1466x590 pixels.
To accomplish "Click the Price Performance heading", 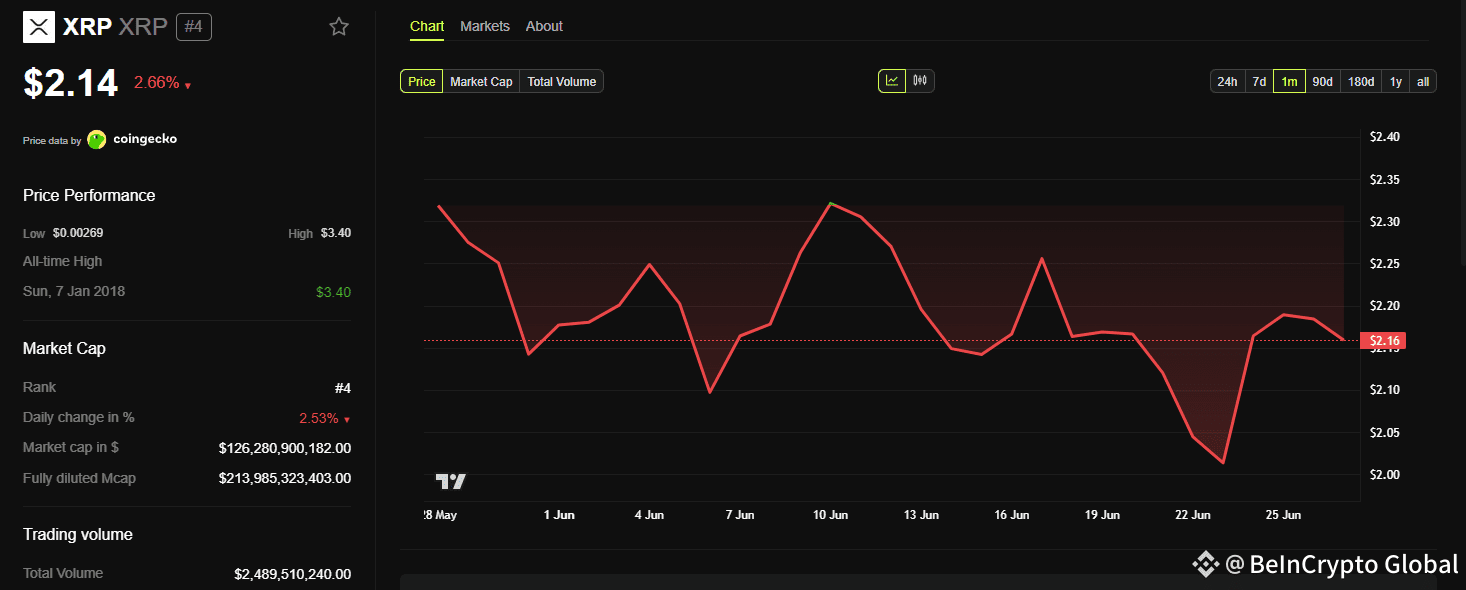I will (89, 195).
